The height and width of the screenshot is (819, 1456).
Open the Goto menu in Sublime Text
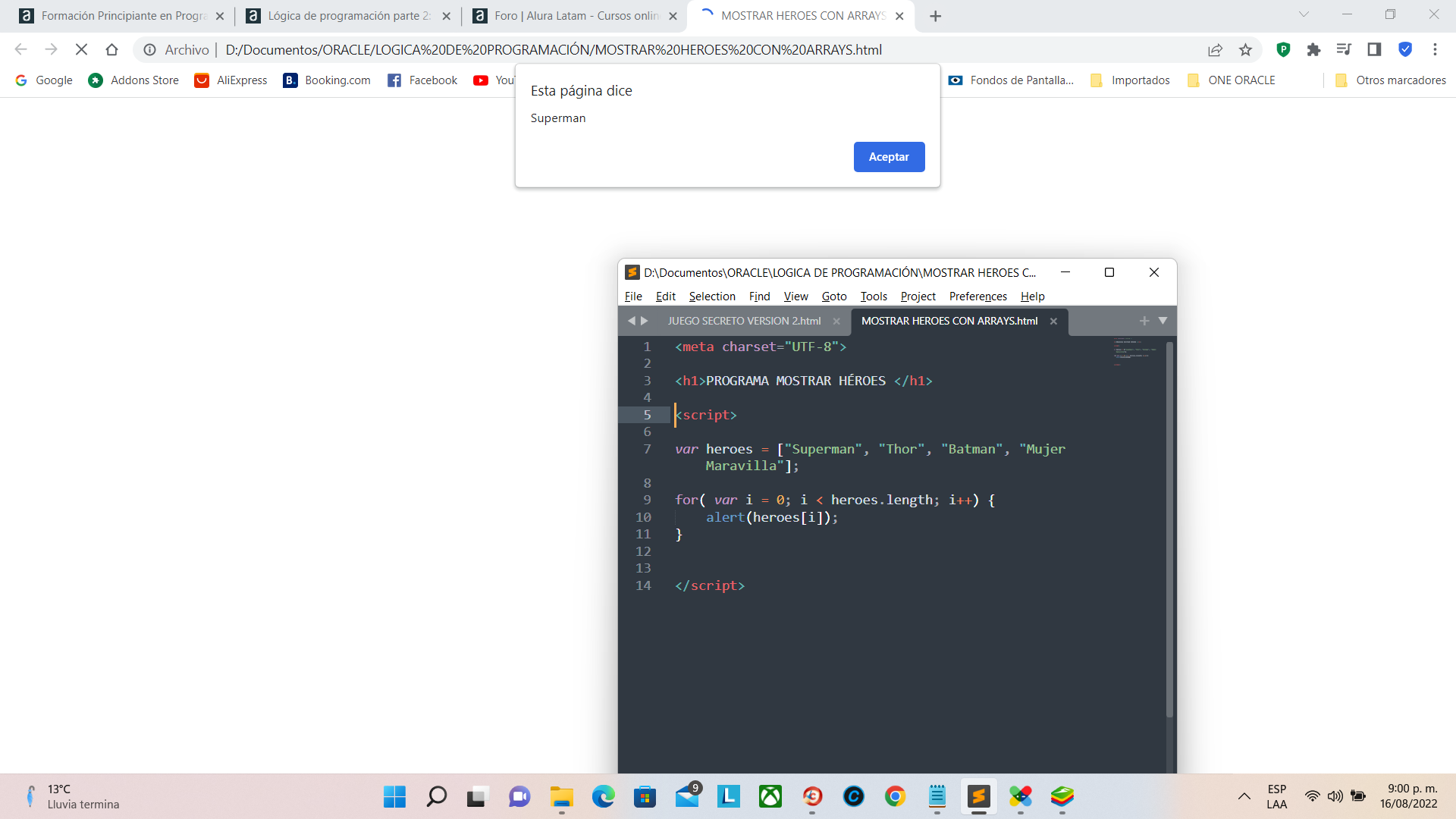click(x=834, y=297)
